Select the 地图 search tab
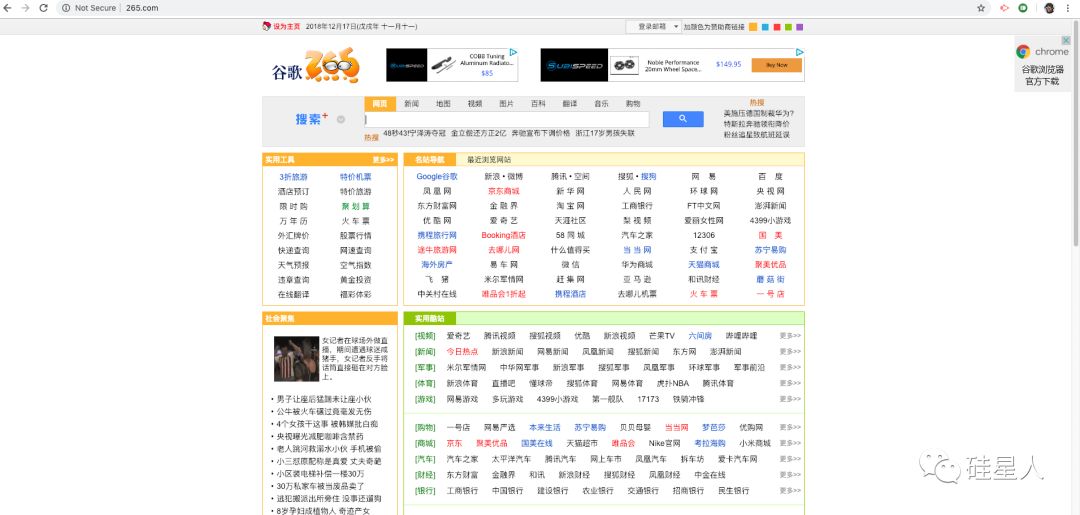 [443, 104]
